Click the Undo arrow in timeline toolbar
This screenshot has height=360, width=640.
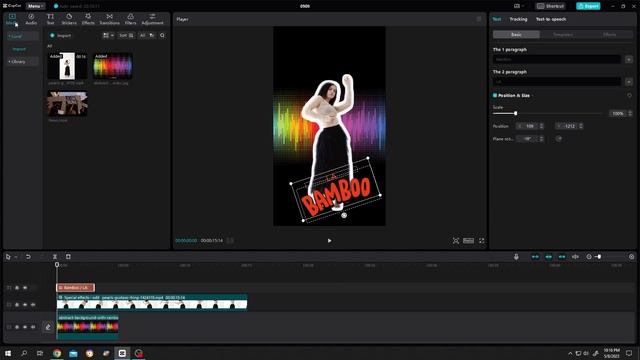(x=28, y=257)
